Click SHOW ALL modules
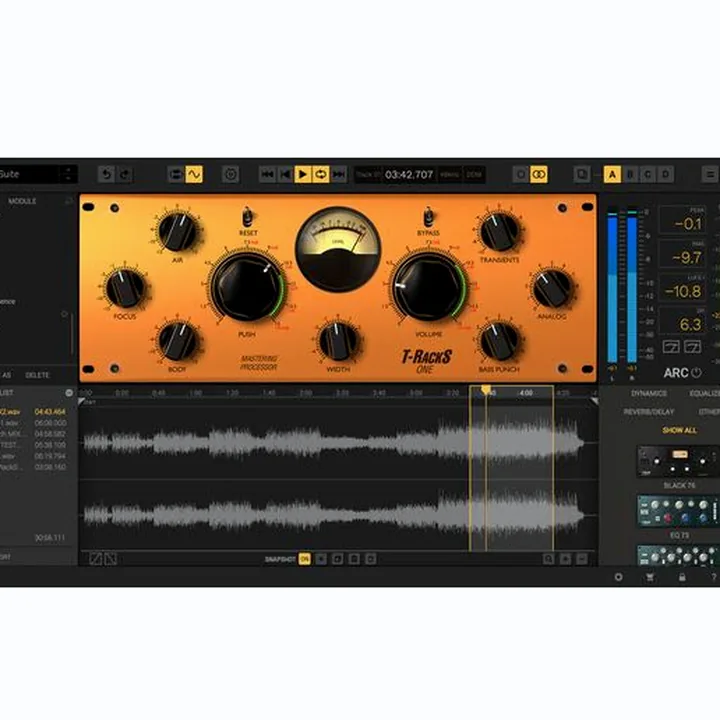720x720 pixels. (x=680, y=430)
